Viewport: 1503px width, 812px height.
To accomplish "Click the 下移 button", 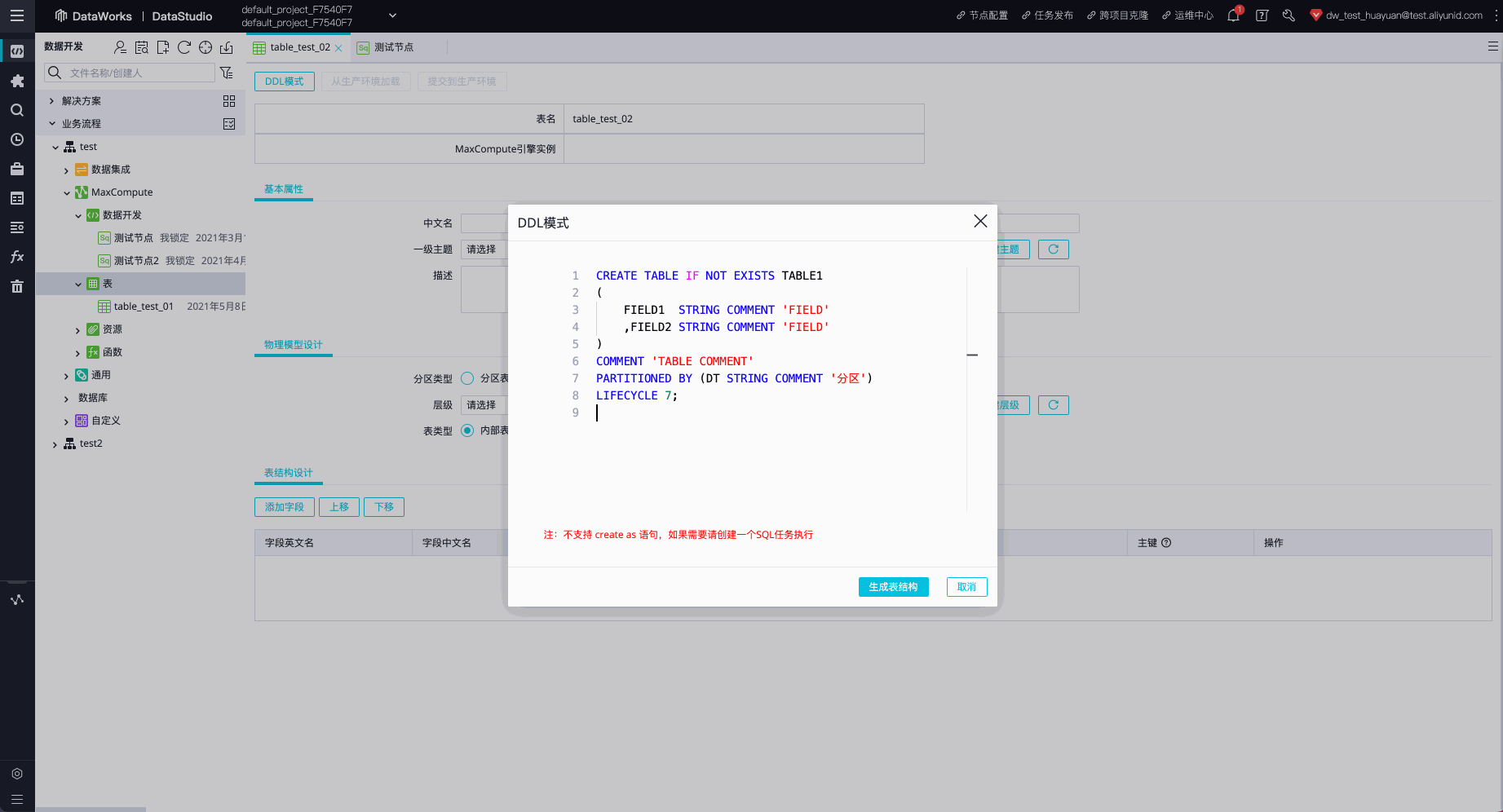I will click(x=384, y=507).
